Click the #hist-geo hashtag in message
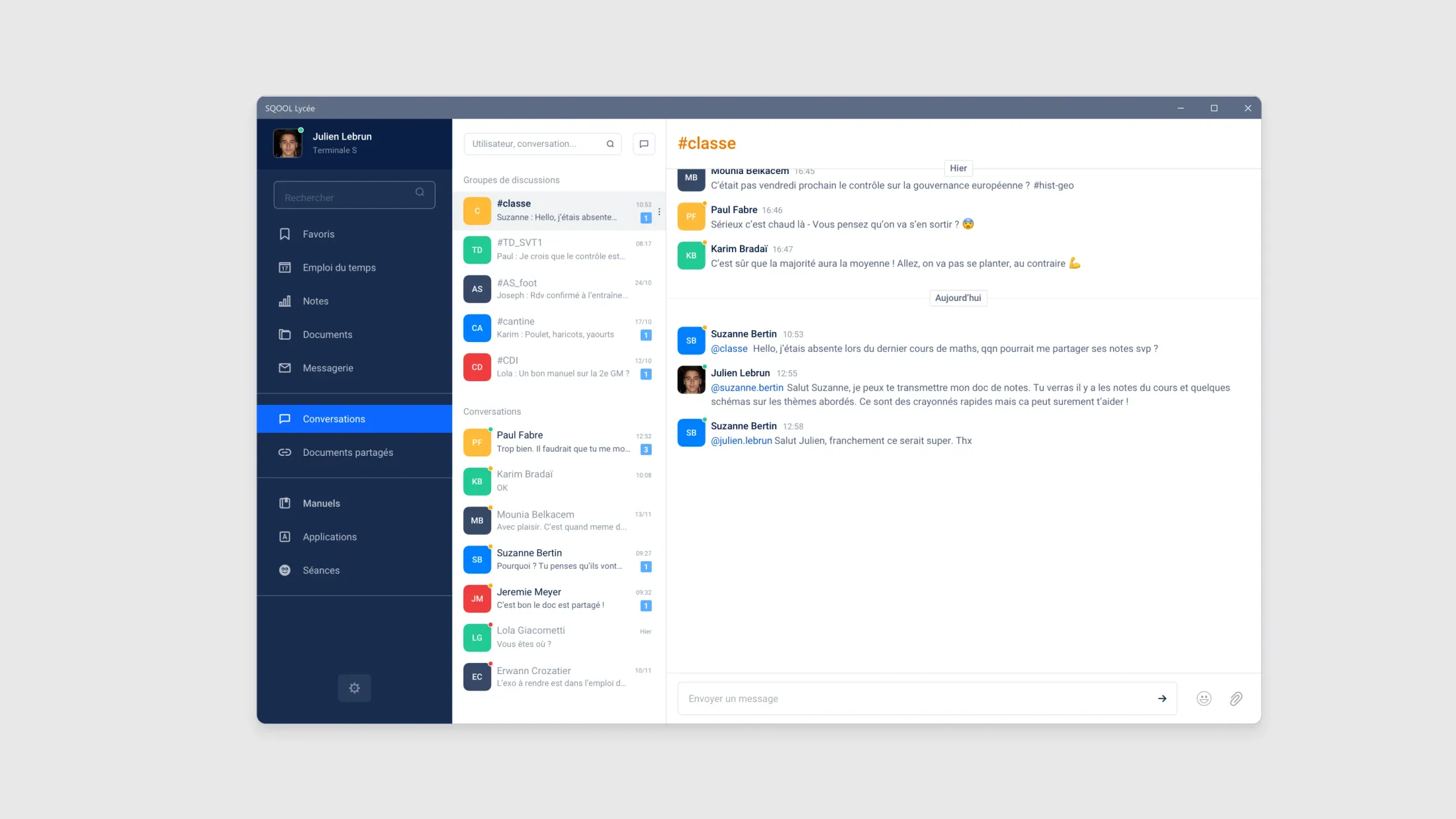The width and height of the screenshot is (1456, 819). pos(1054,185)
